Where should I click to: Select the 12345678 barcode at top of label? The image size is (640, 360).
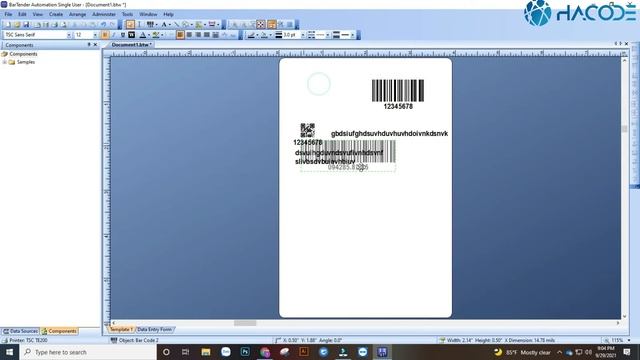(x=398, y=94)
